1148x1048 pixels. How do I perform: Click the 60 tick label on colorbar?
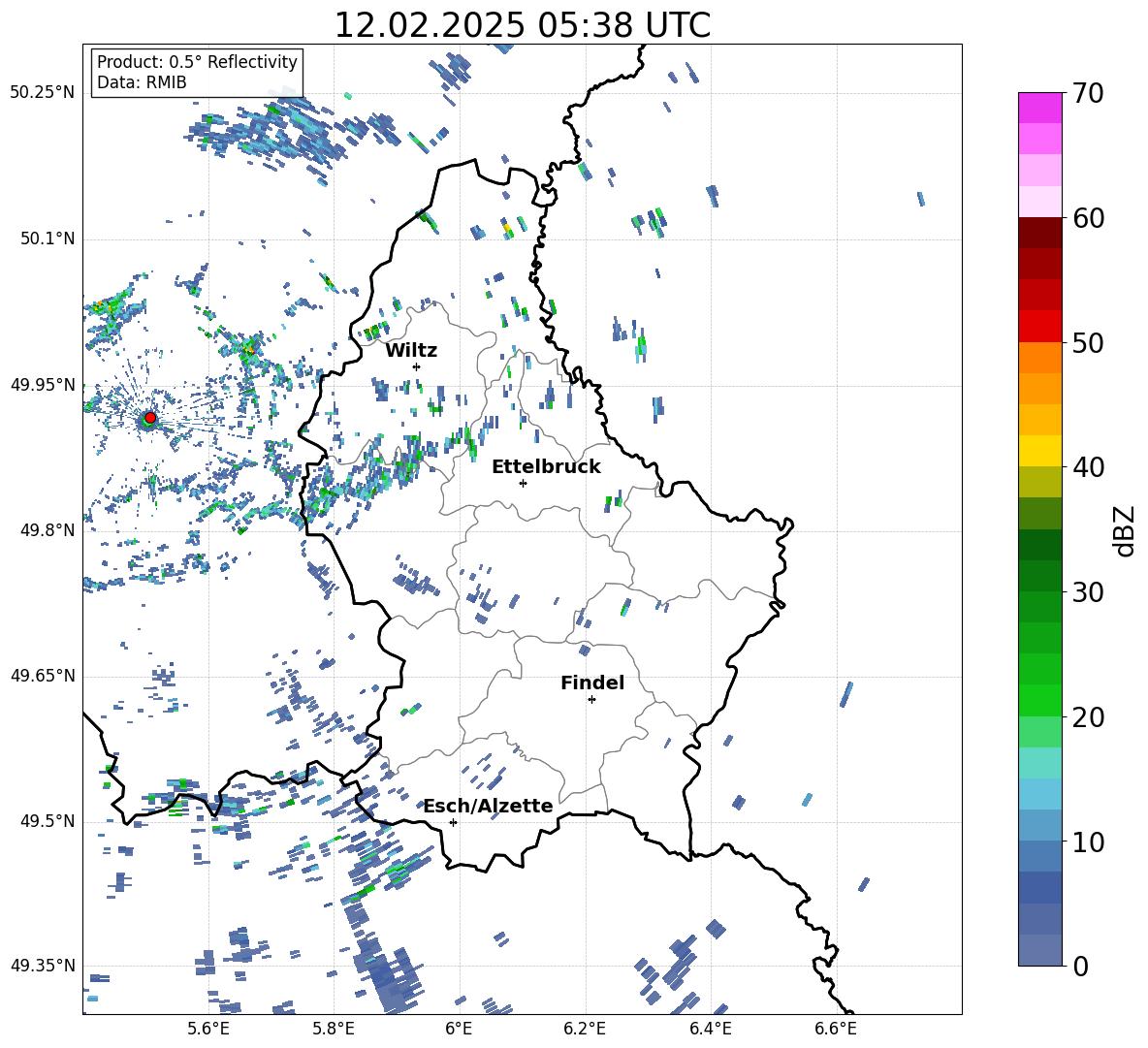click(x=1088, y=218)
